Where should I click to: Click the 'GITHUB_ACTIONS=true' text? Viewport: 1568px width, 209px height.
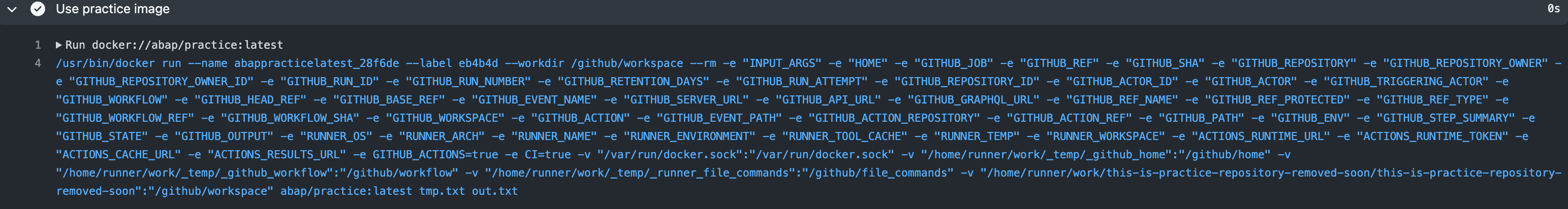tap(435, 154)
